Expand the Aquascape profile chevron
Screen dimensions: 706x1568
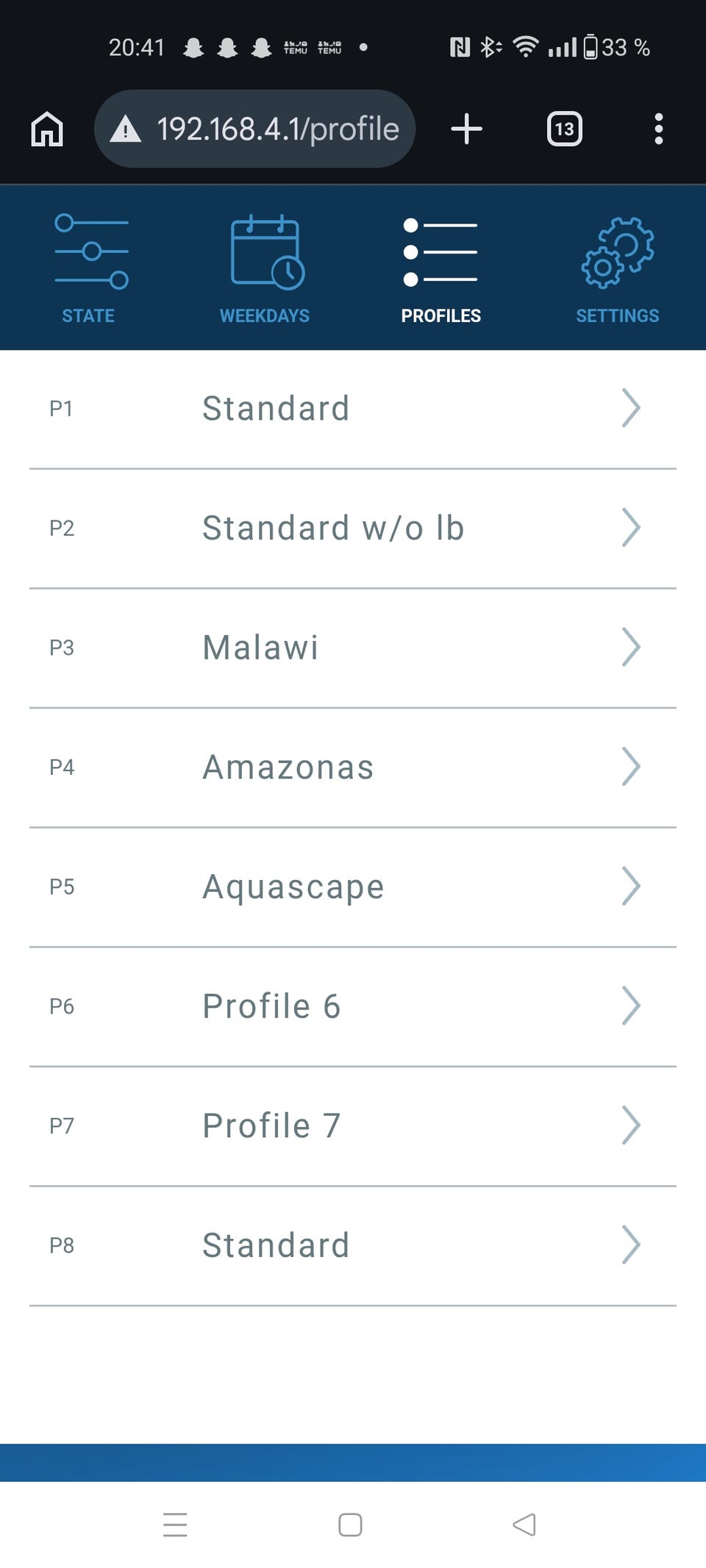pos(630,886)
